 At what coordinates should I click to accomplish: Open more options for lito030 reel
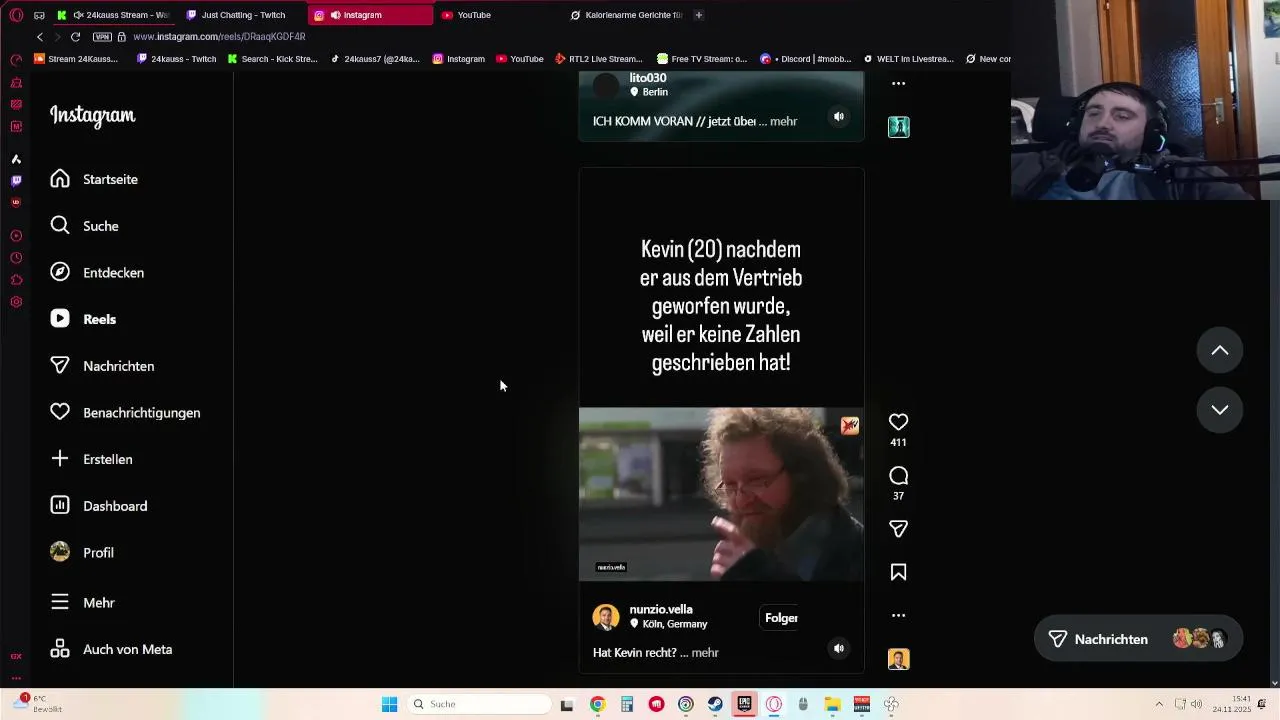898,84
